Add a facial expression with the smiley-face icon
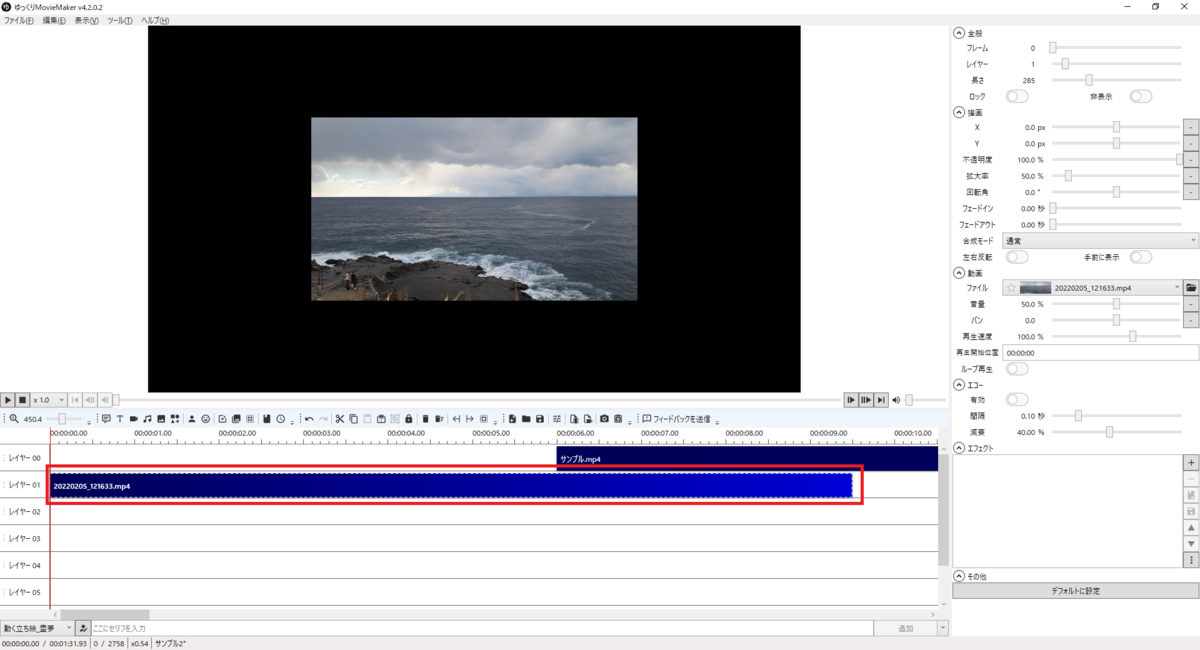This screenshot has height=650, width=1200. click(206, 418)
